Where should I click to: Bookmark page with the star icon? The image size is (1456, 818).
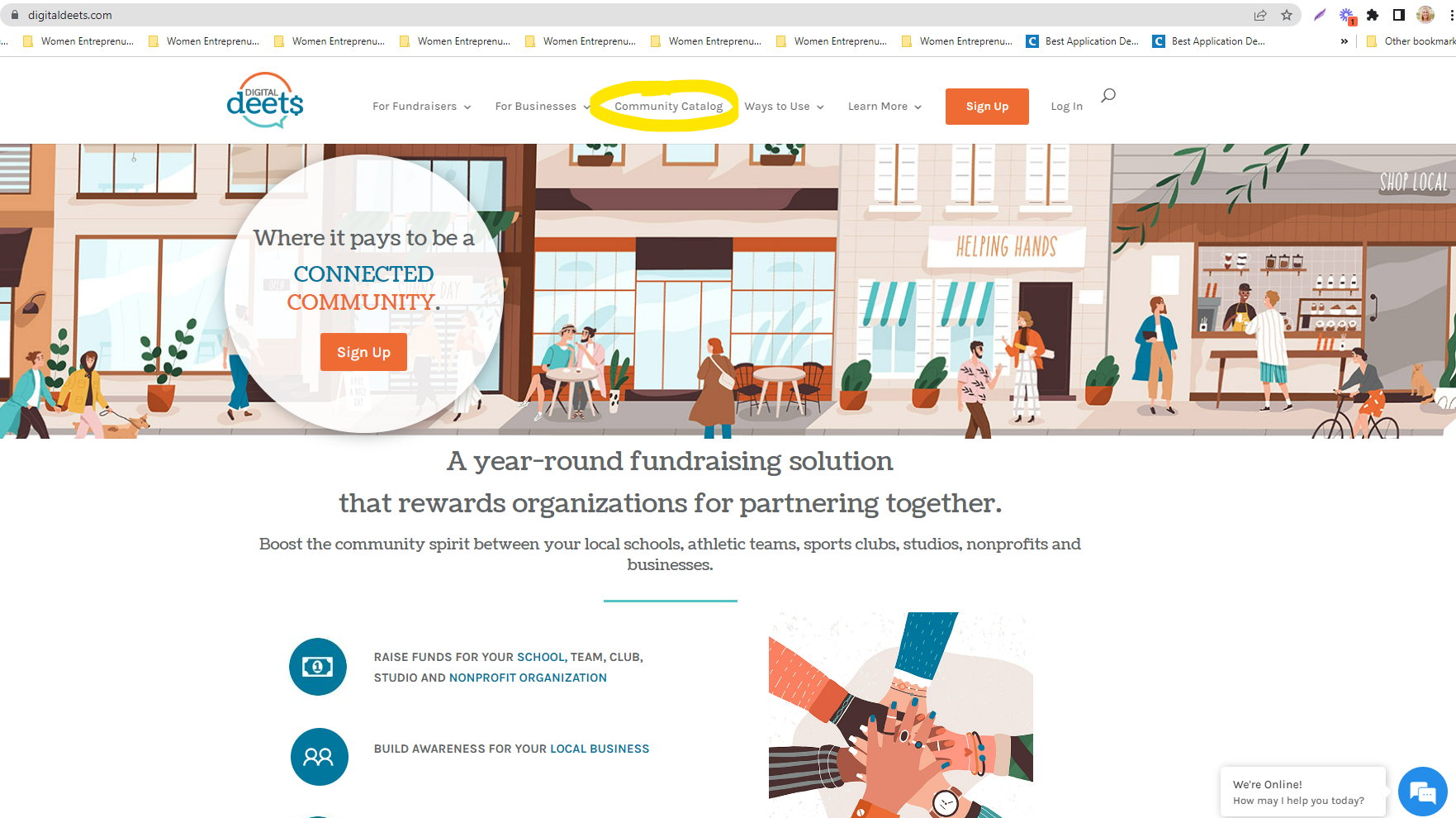(x=1287, y=15)
